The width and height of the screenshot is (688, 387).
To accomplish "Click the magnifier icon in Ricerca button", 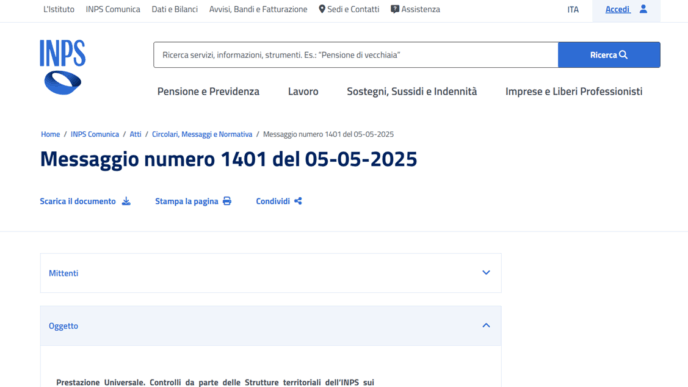I will 624,55.
